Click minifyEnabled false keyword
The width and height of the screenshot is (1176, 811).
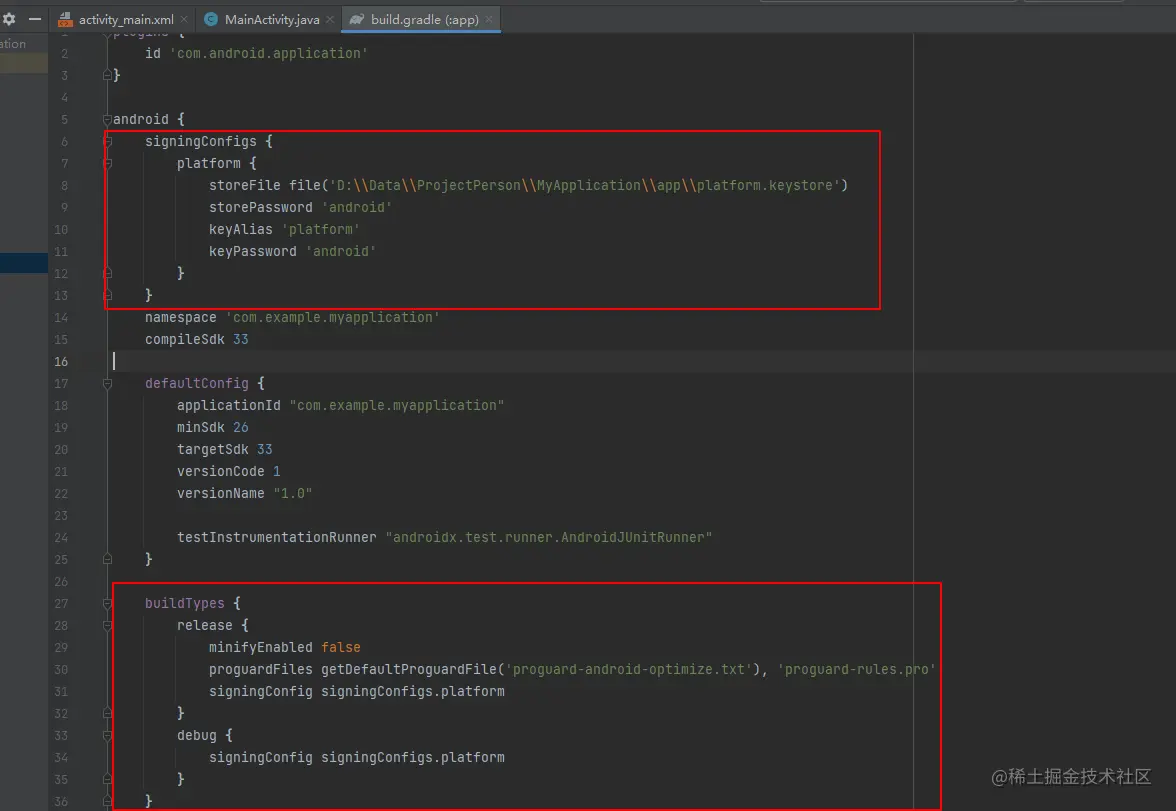(x=340, y=647)
